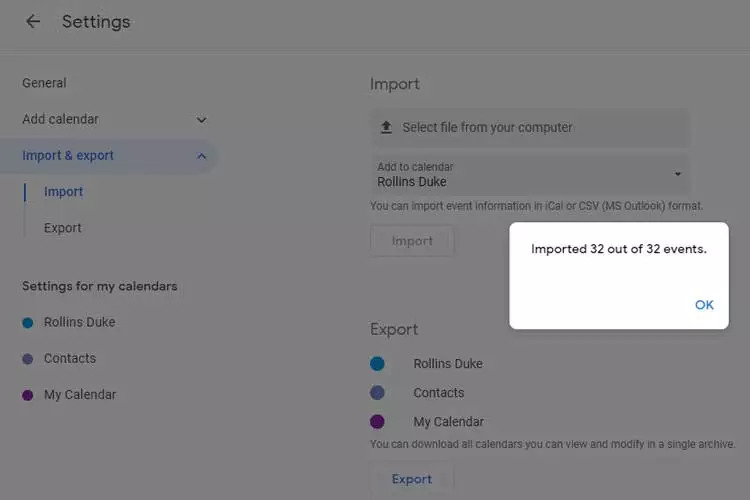Click Contacts in Export list
The image size is (750, 500).
(x=439, y=393)
